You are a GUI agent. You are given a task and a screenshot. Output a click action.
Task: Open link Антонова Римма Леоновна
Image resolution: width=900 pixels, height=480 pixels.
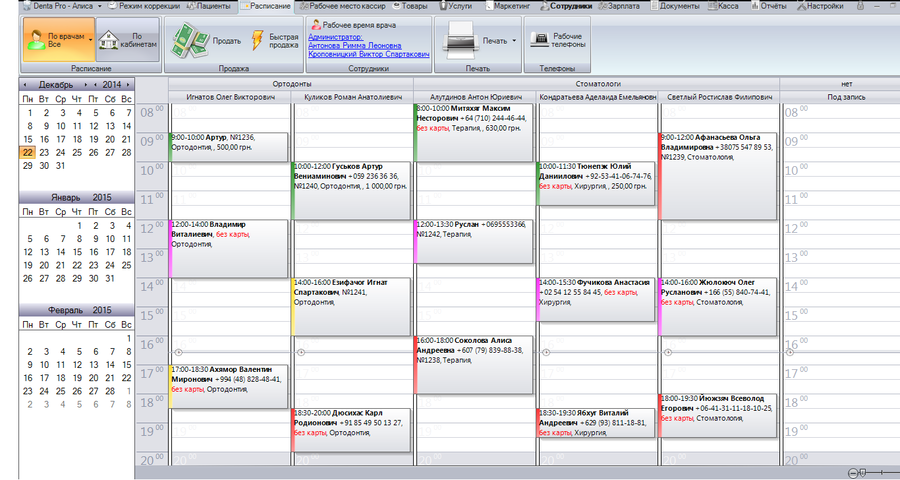pyautogui.click(x=355, y=45)
